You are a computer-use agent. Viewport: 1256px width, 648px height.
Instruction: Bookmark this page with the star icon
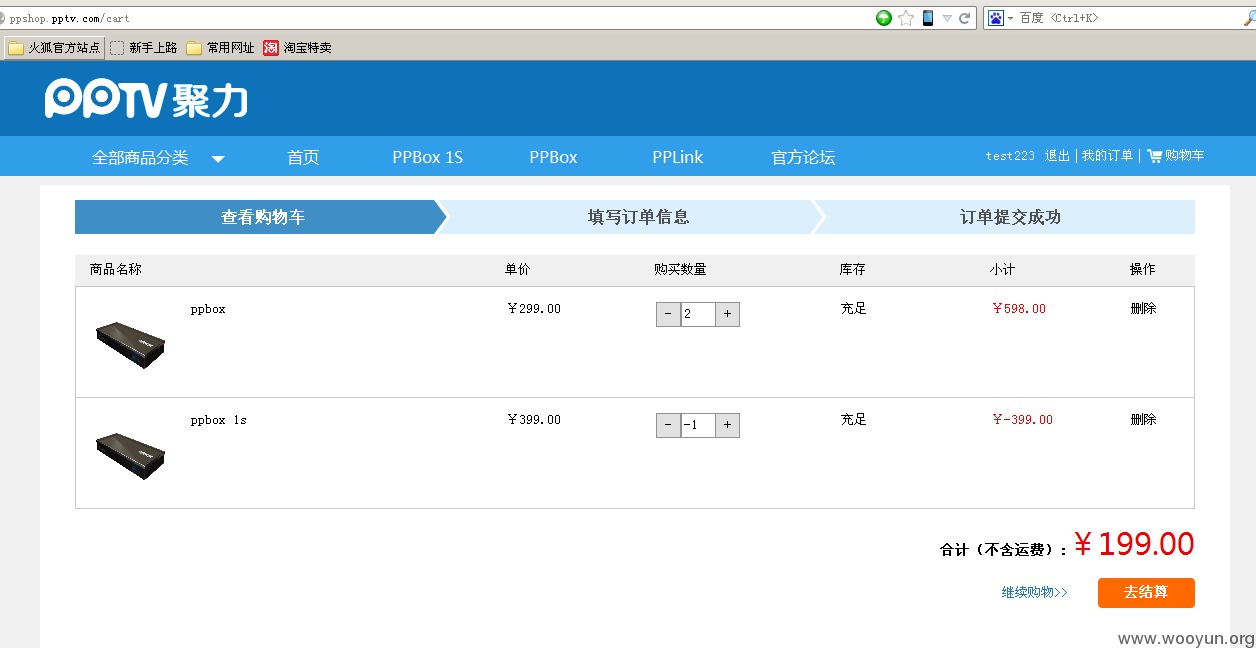click(906, 18)
